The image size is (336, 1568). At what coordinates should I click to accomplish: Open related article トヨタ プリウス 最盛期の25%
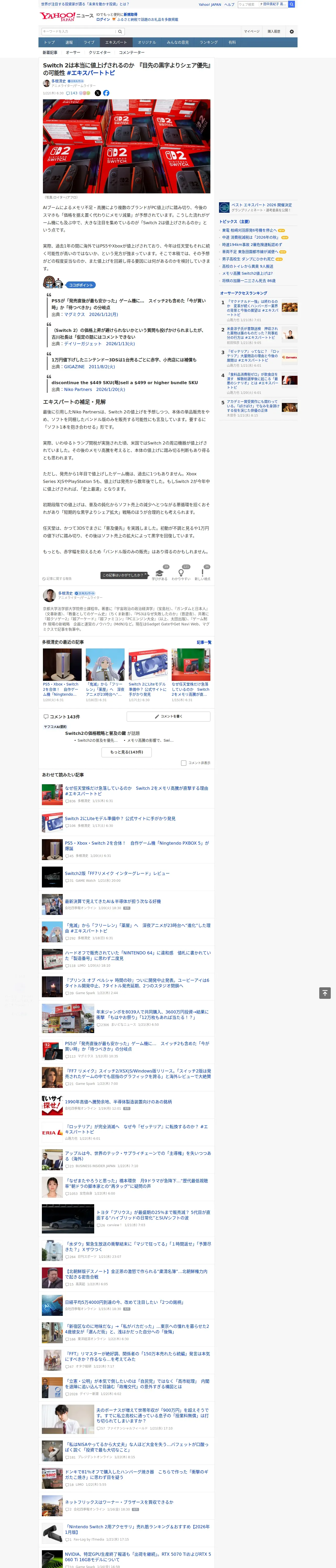click(154, 1215)
